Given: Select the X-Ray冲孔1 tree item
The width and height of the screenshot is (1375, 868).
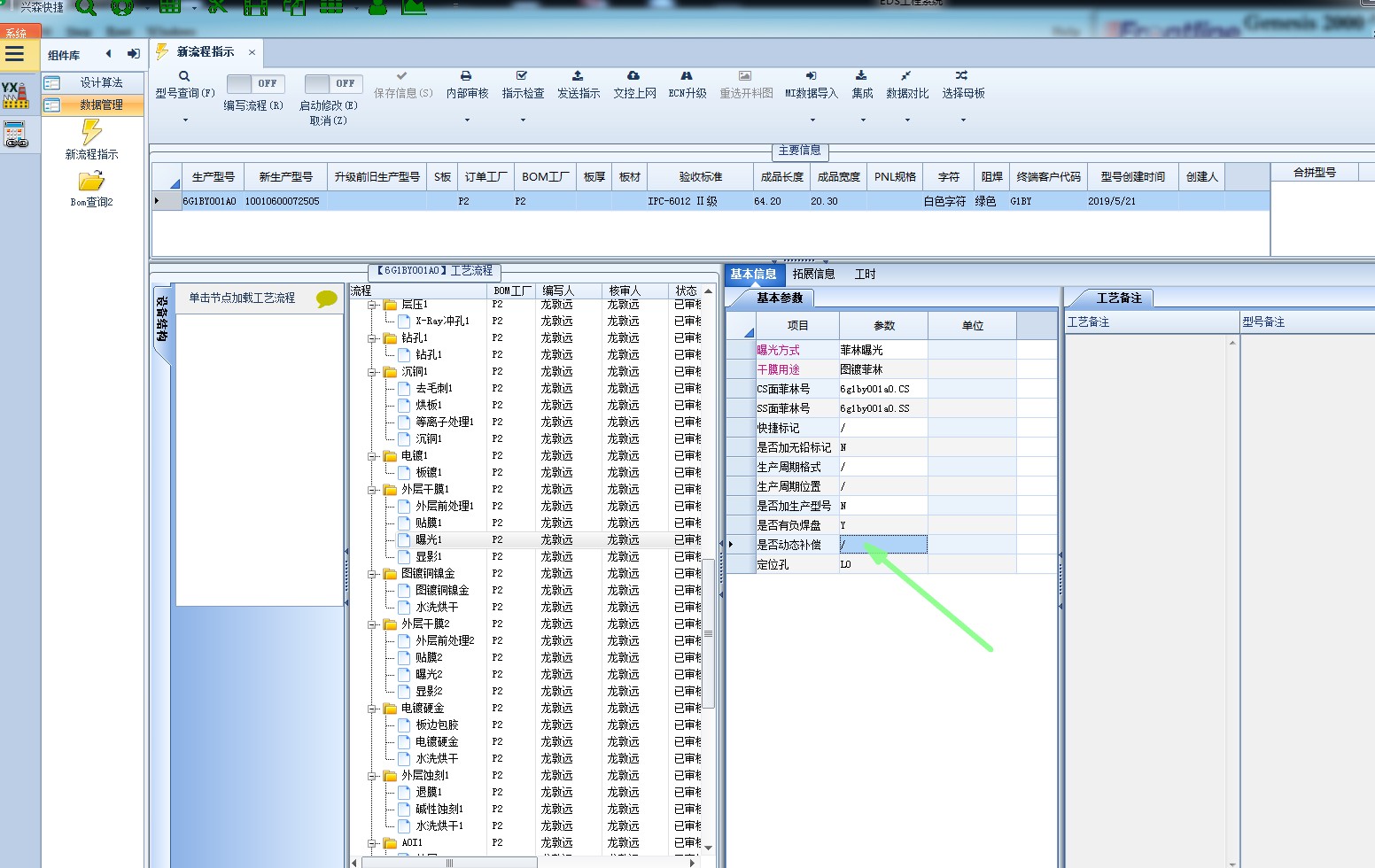Looking at the screenshot, I should tap(443, 322).
